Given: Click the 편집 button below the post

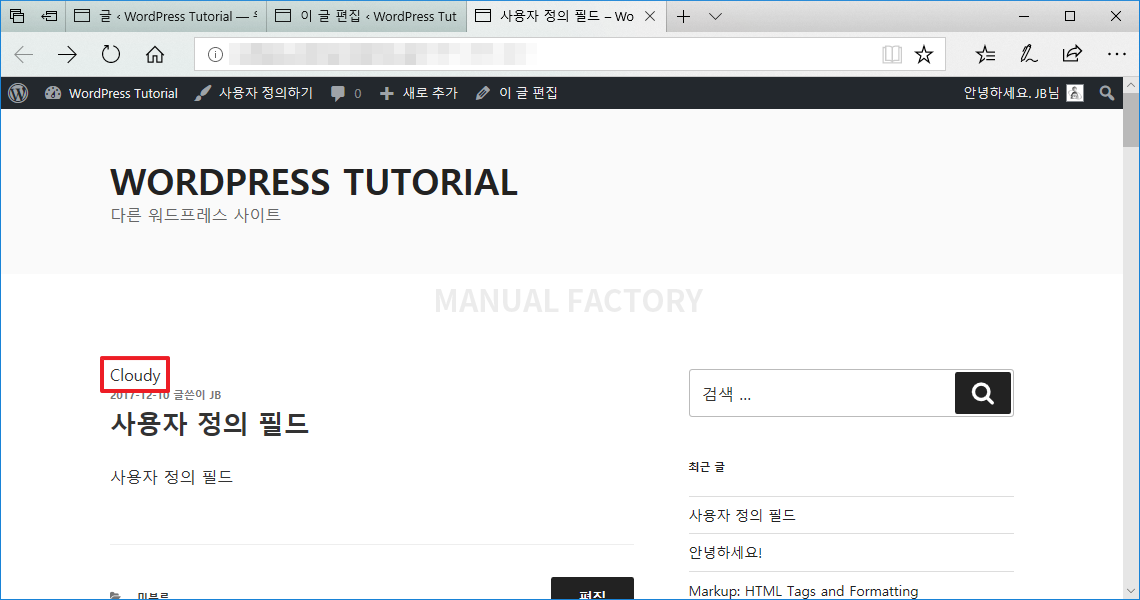Looking at the screenshot, I should 593,589.
